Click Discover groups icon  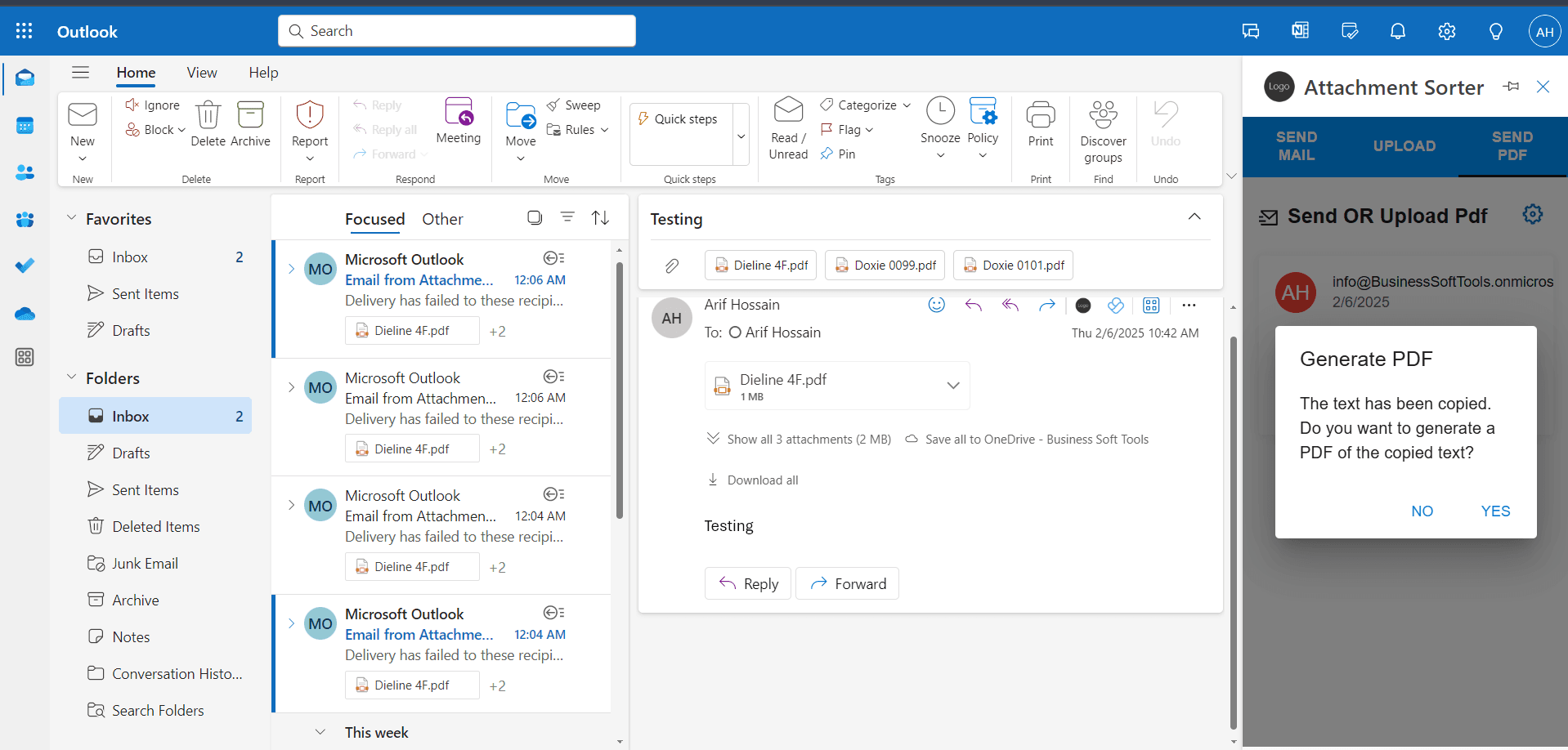click(1103, 115)
